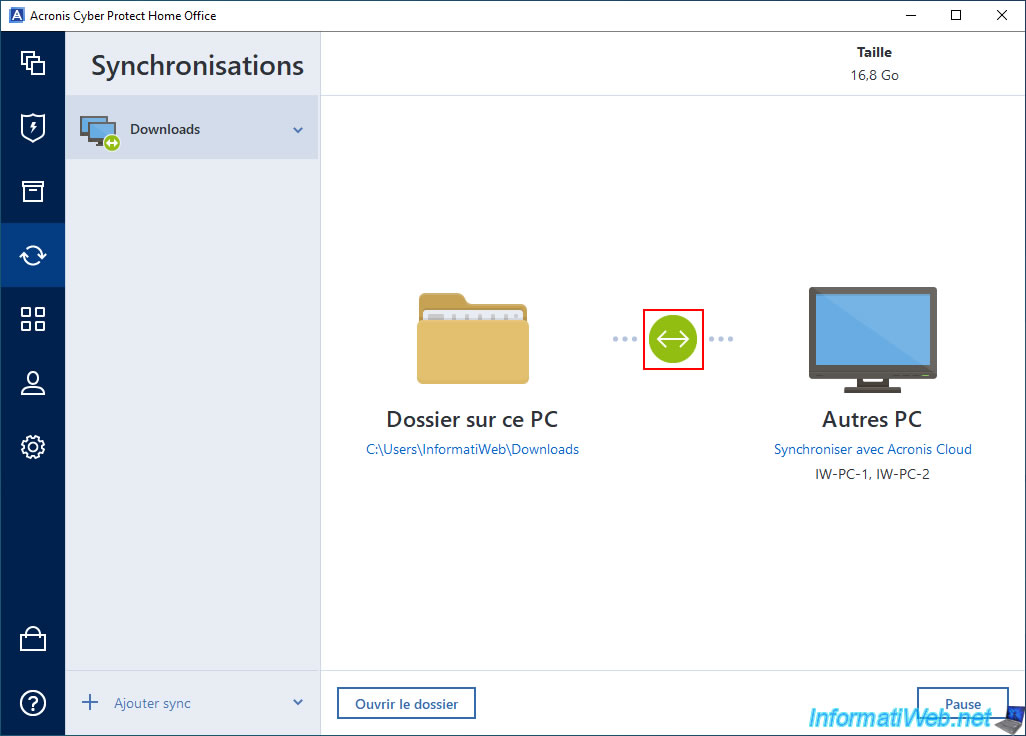Screen dimensions: 1026x736
Task: Expand the Downloads sync chevron
Action: 298,130
